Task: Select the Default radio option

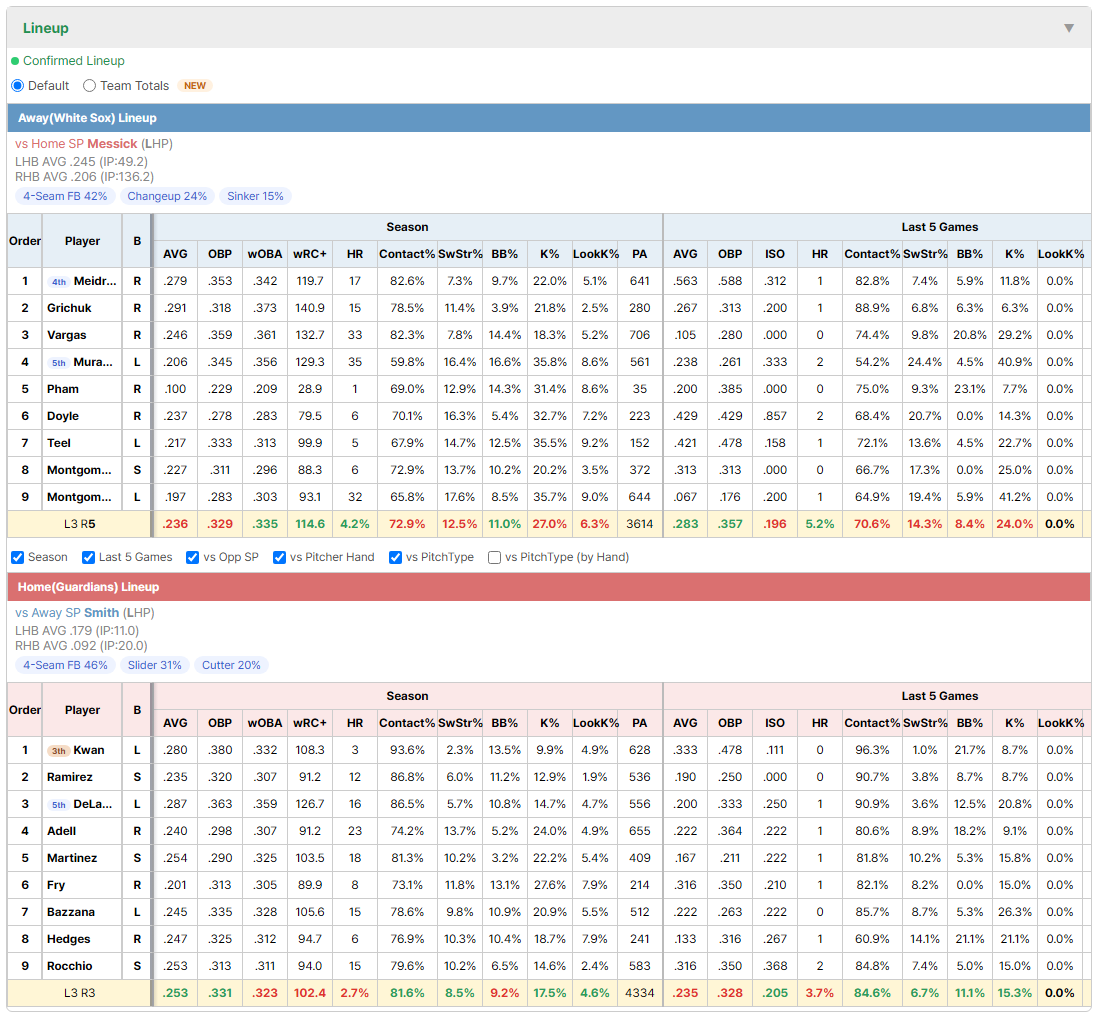Action: pos(18,85)
